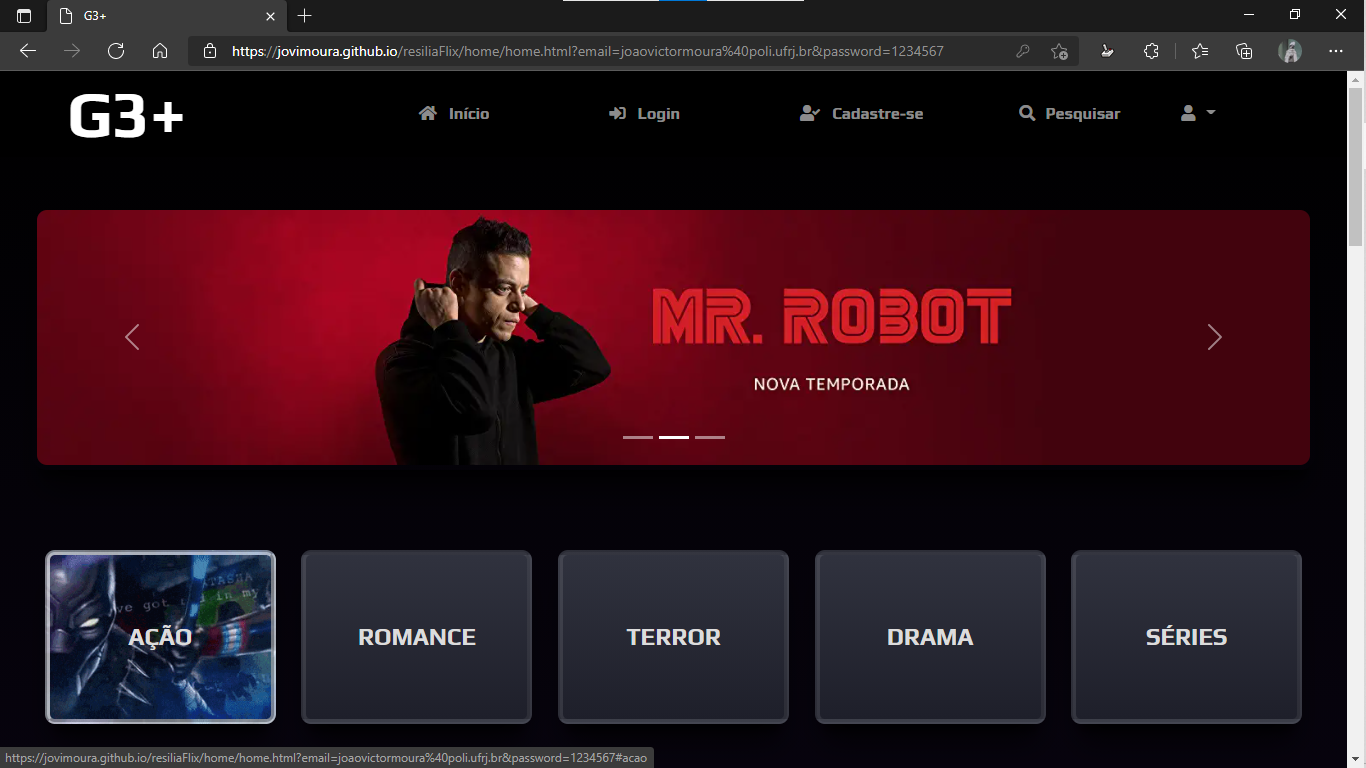Viewport: 1366px width, 768px height.
Task: Open the Cadastre-se navigation link
Action: (x=861, y=114)
